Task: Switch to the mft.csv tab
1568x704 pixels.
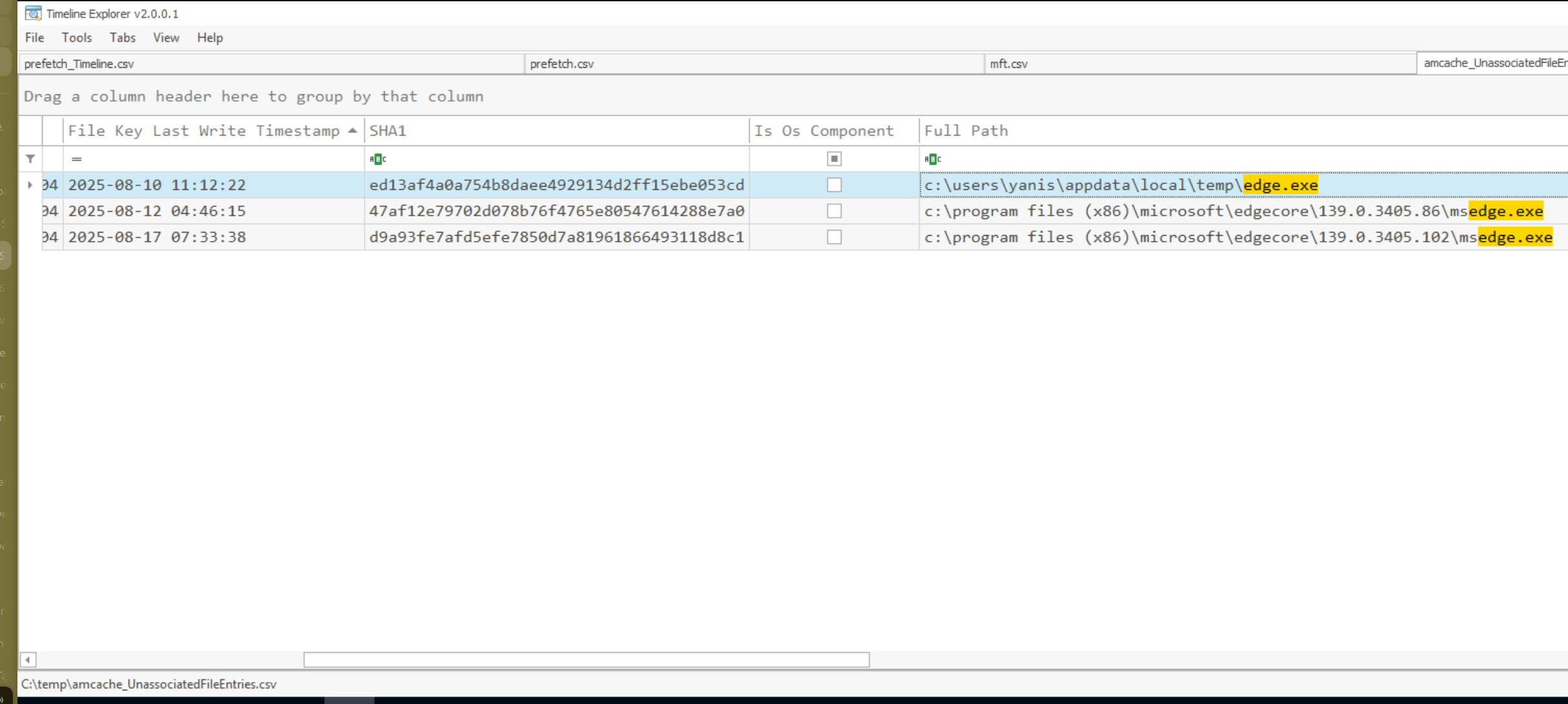Action: pos(1201,63)
